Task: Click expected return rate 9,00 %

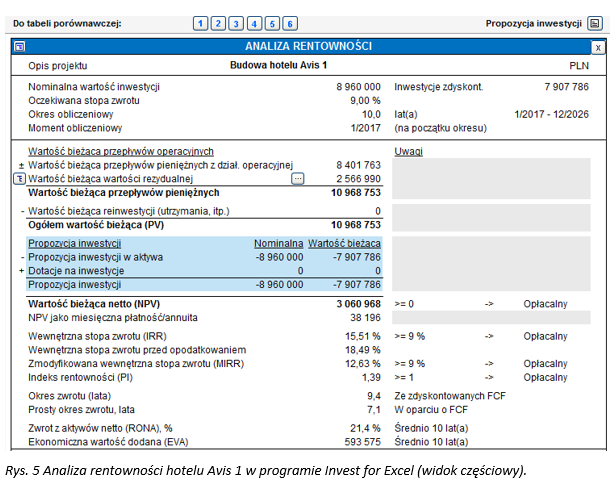Action: [365, 100]
